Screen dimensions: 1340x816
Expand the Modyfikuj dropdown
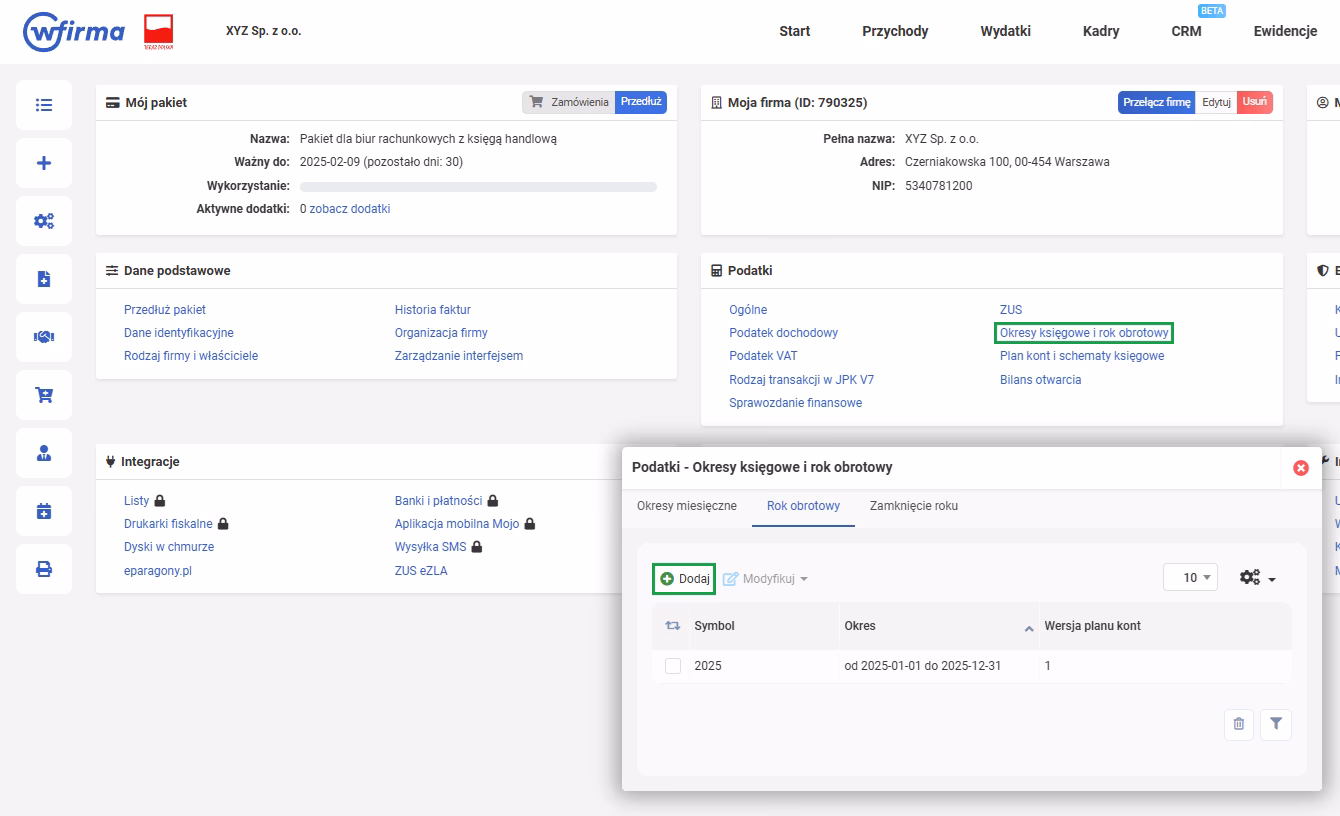[765, 579]
